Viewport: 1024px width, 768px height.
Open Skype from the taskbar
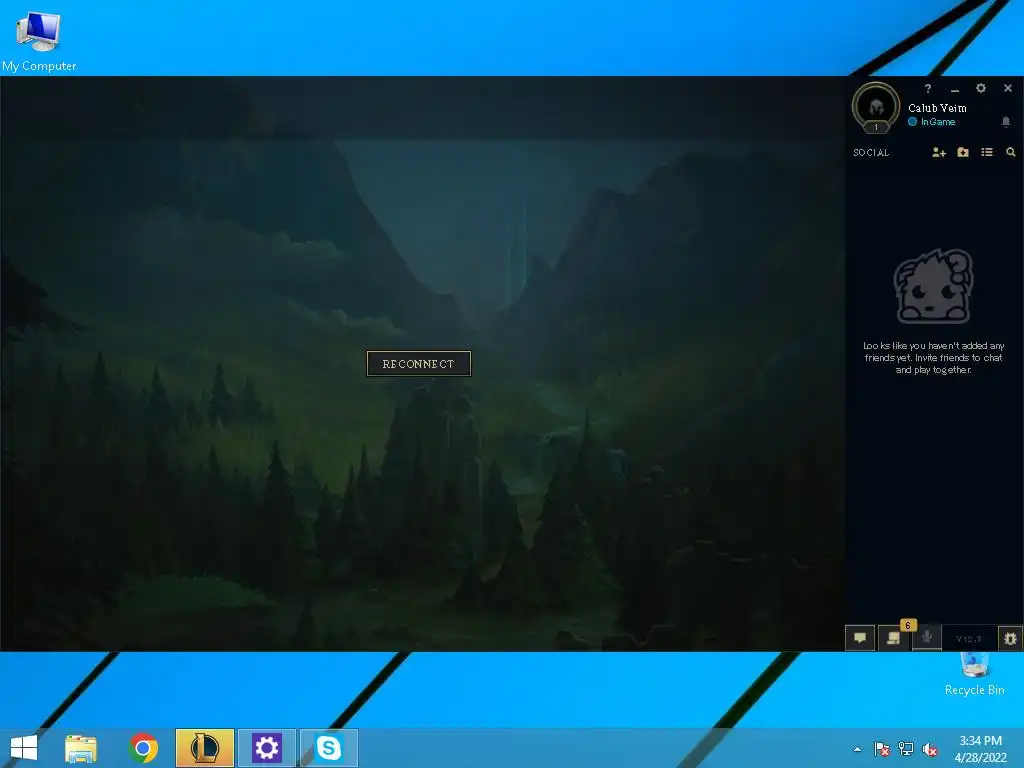tap(328, 748)
